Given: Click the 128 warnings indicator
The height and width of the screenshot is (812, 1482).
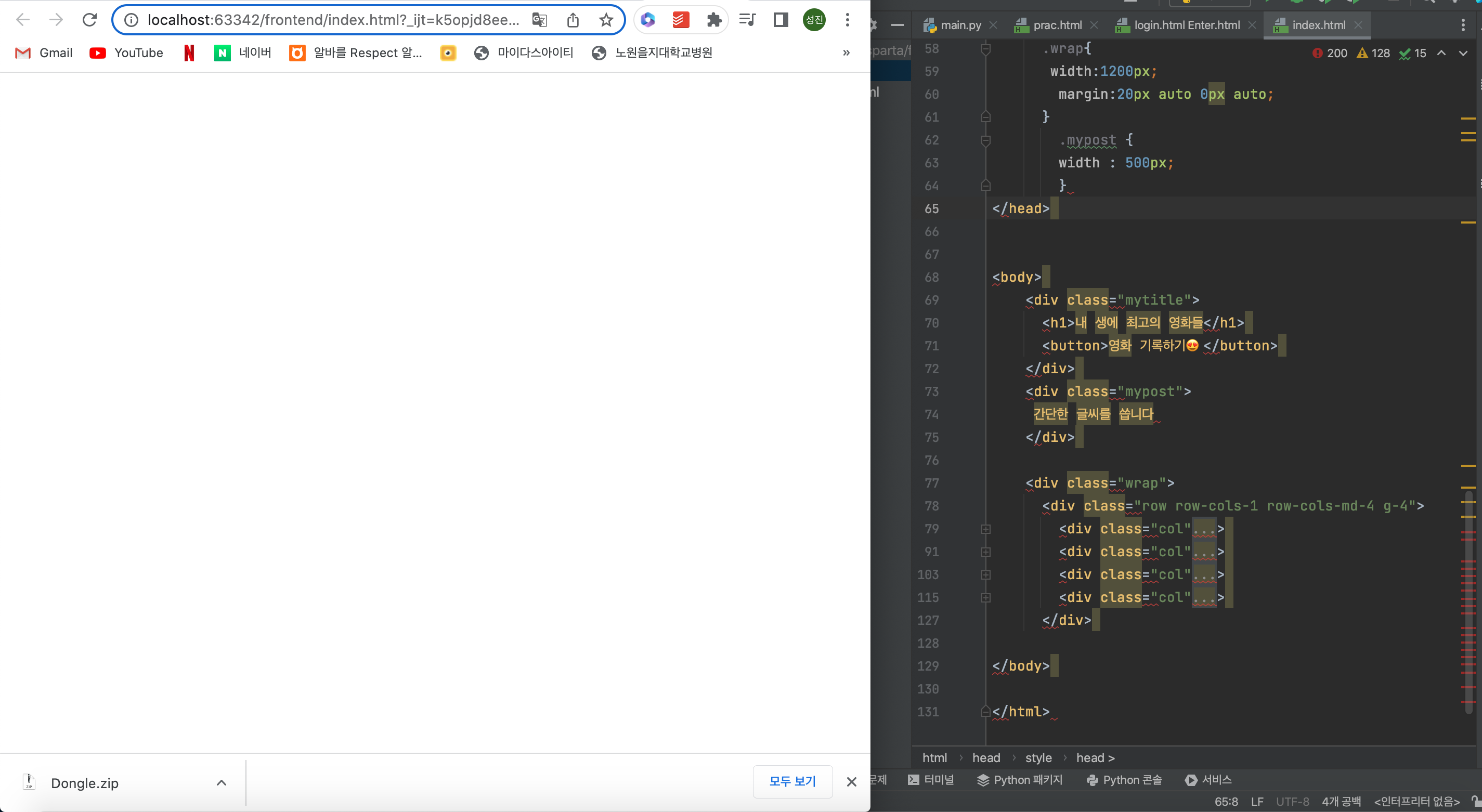Looking at the screenshot, I should (x=1373, y=54).
